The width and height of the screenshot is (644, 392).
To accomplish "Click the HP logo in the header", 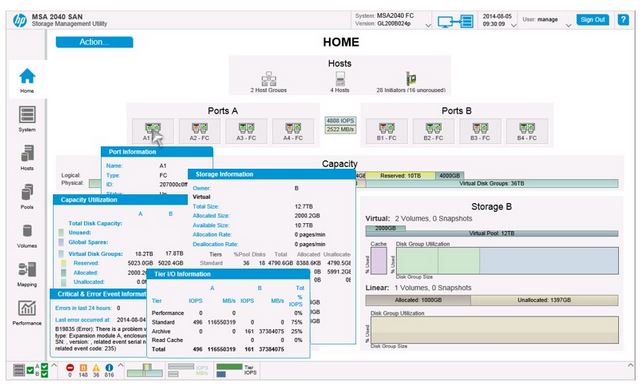I will (19, 20).
